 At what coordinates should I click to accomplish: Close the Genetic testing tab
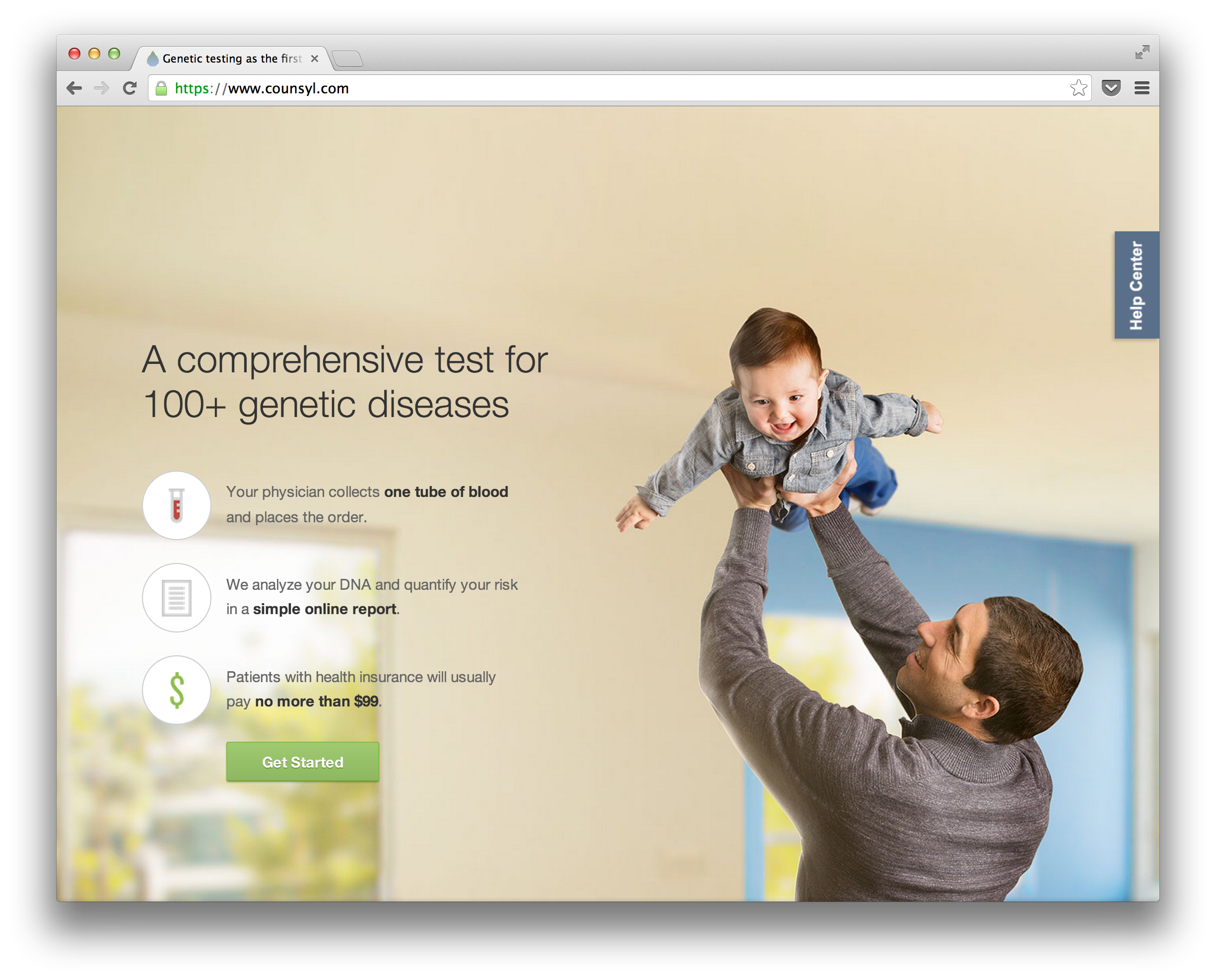315,58
